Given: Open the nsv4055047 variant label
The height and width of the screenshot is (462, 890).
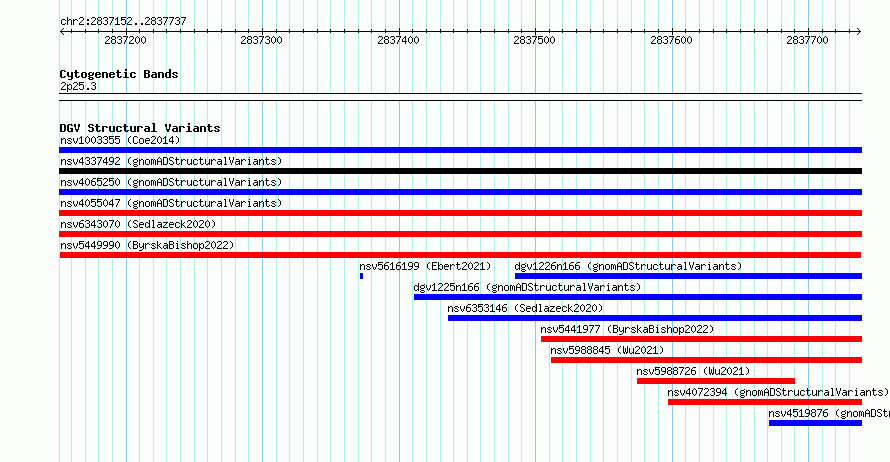Looking at the screenshot, I should [171, 203].
